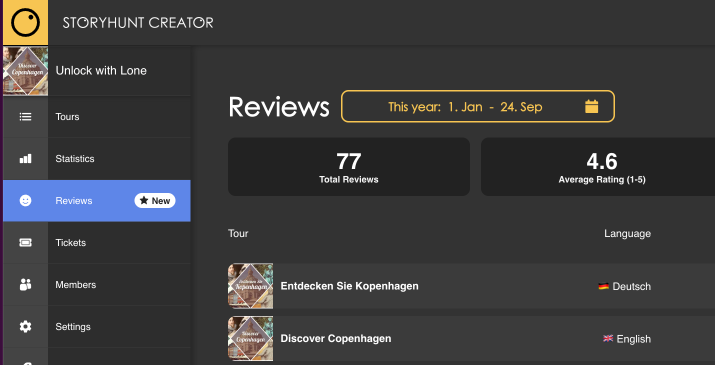Click the English language label

(x=633, y=339)
